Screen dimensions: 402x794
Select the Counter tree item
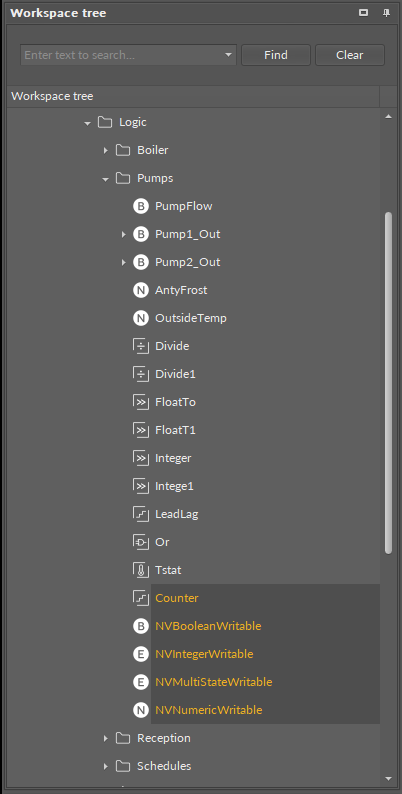point(177,598)
